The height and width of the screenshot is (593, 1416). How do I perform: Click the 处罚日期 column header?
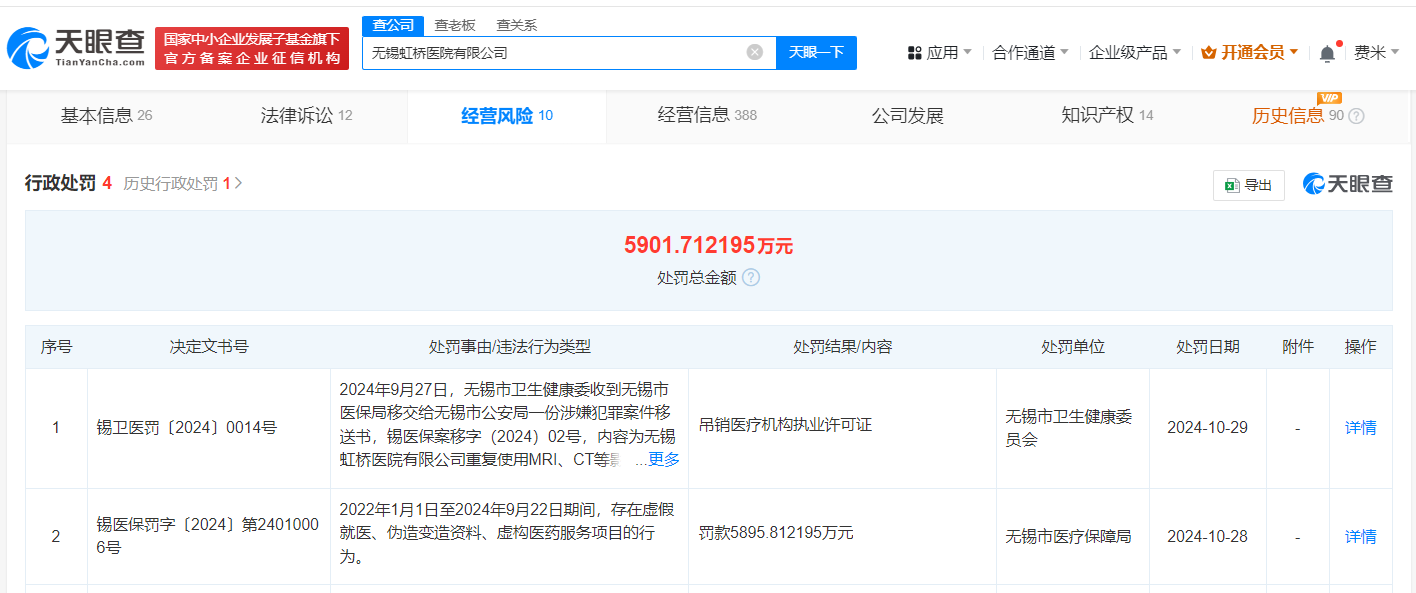click(1207, 347)
